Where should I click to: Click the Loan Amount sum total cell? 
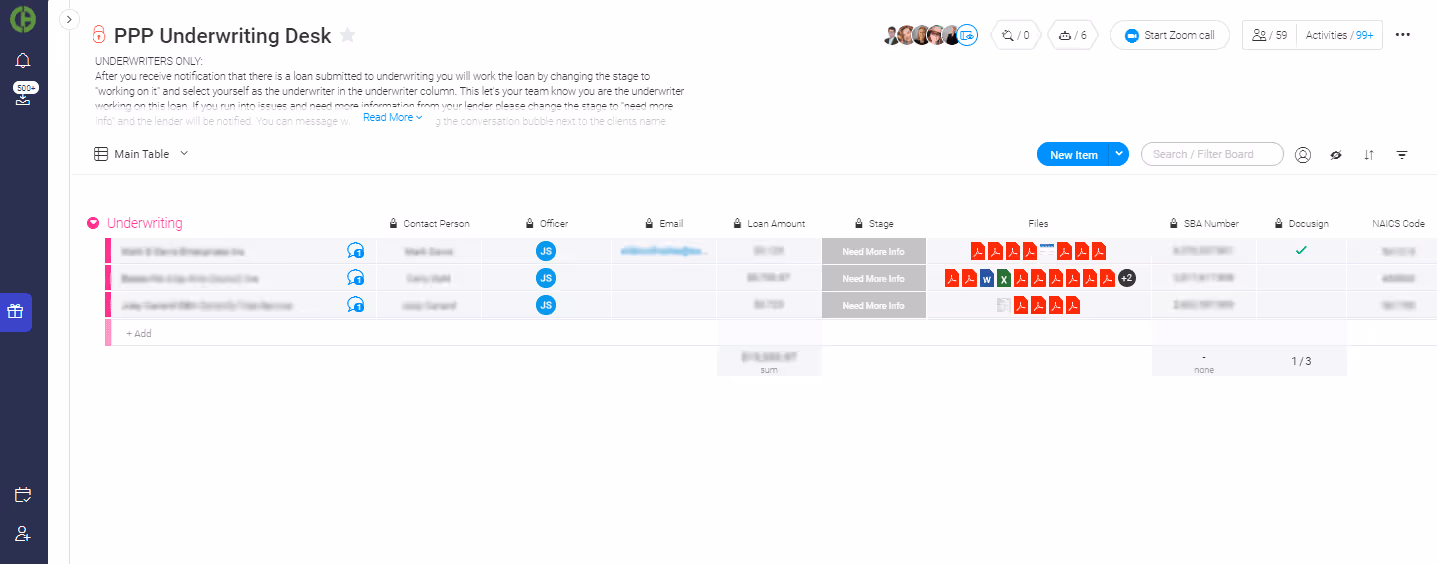tap(769, 361)
